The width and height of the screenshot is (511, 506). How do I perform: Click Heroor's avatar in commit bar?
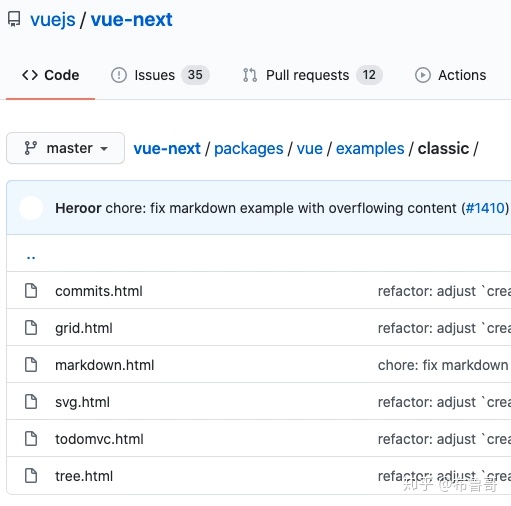pos(31,208)
